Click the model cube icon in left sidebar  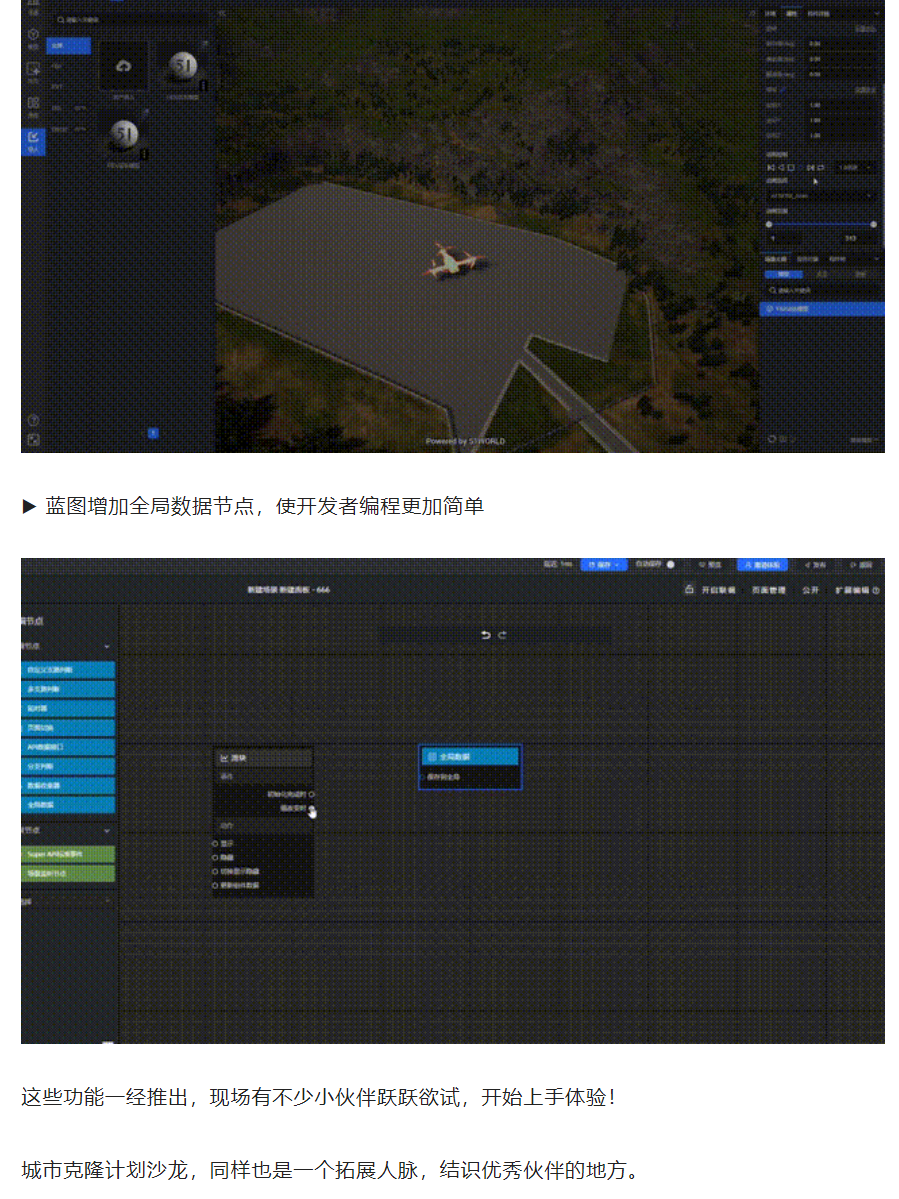33,35
